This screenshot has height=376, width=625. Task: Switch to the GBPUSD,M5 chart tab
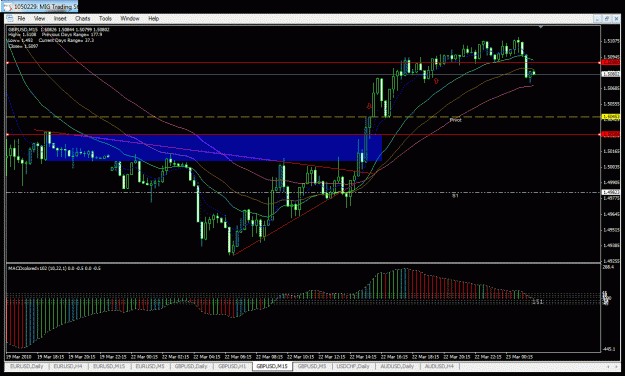pos(312,366)
